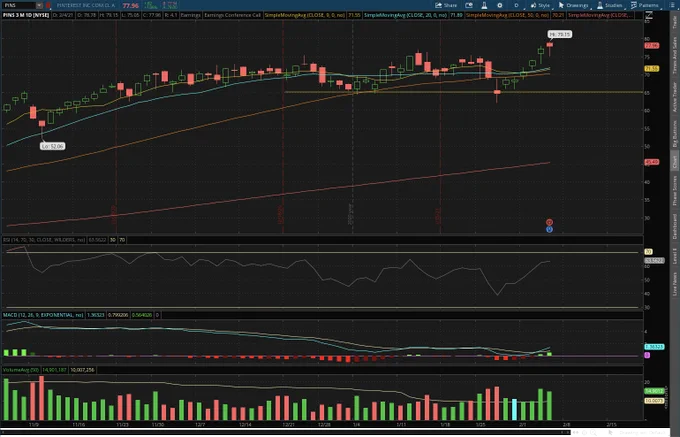
Task: Open the Studies menu
Action: point(609,5)
